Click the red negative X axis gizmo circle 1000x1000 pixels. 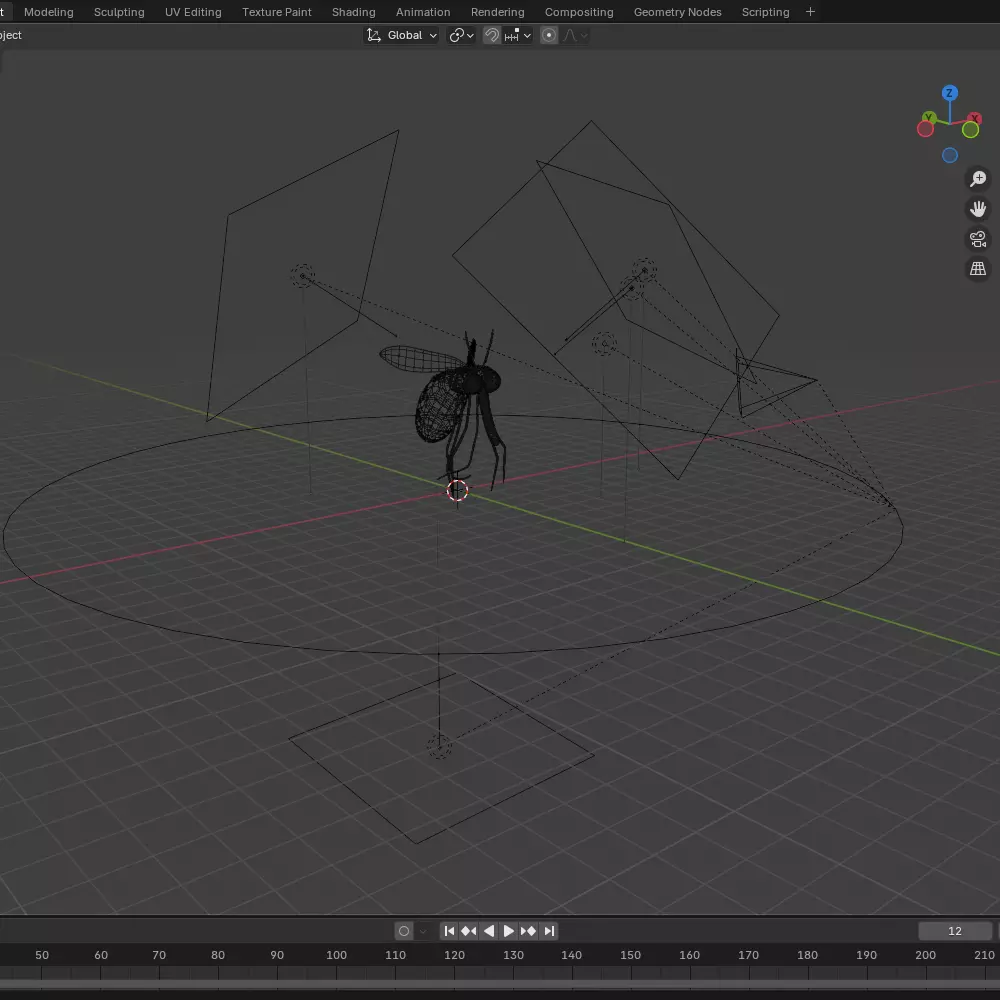click(x=925, y=129)
